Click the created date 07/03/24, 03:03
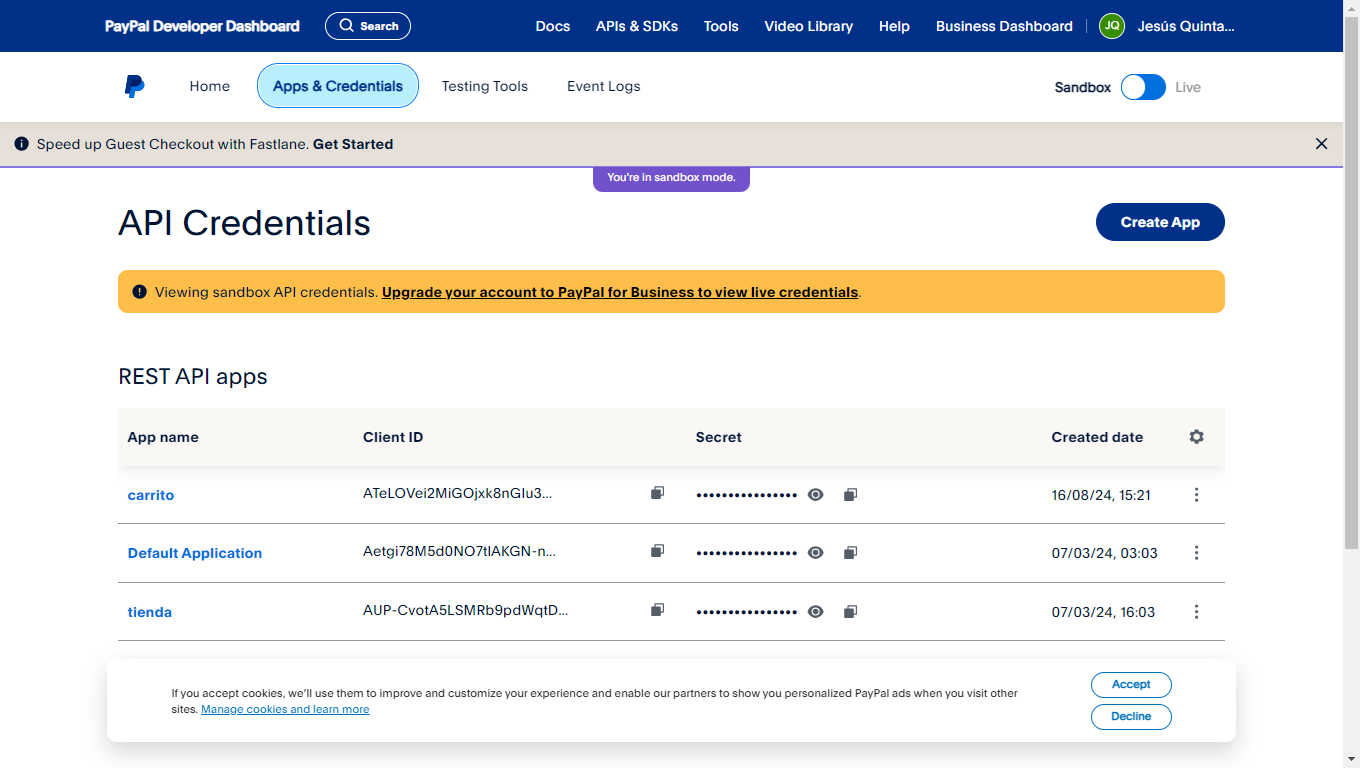The height and width of the screenshot is (768, 1360). click(x=1104, y=553)
